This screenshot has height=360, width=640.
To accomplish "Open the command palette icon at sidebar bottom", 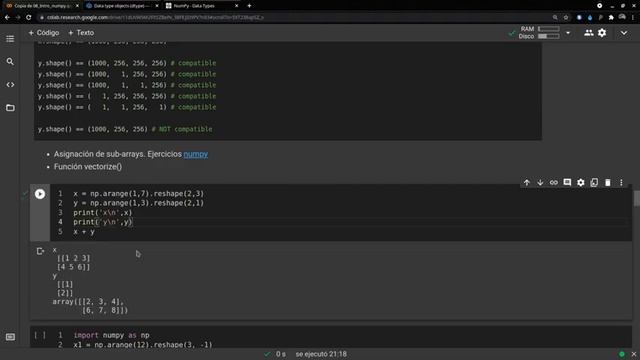I will click(x=10, y=337).
